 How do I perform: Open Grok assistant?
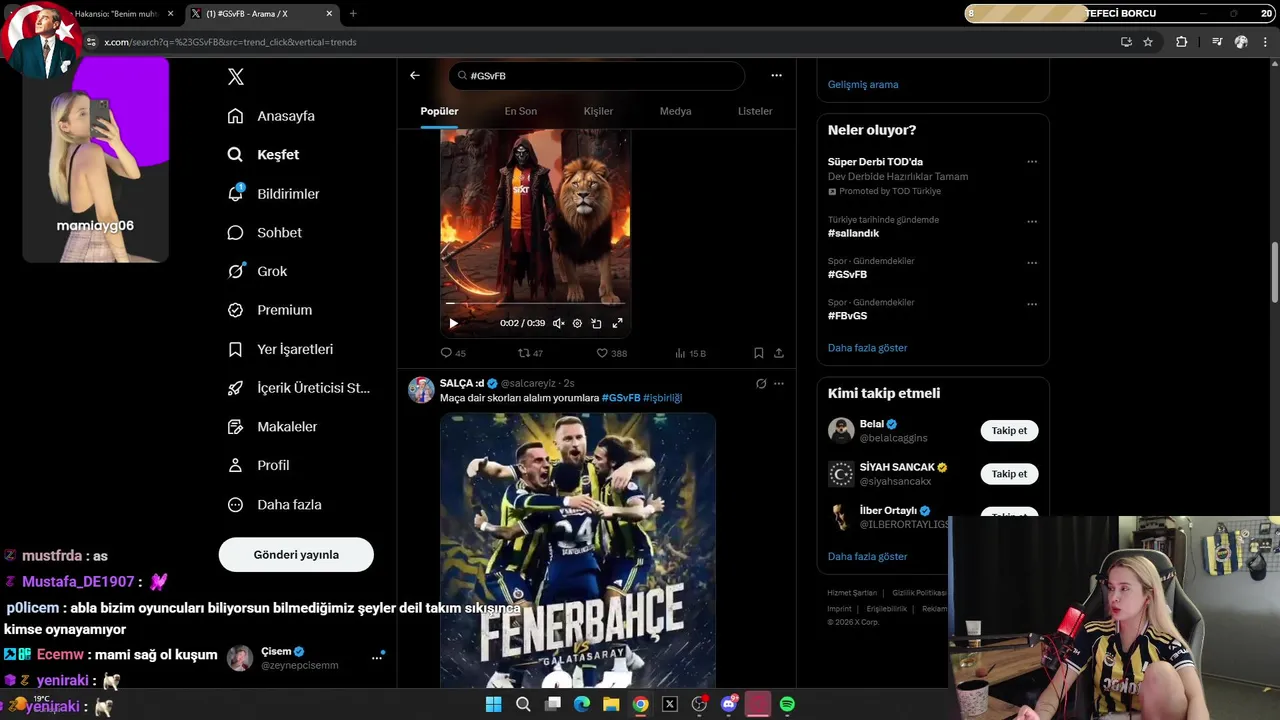[x=257, y=271]
